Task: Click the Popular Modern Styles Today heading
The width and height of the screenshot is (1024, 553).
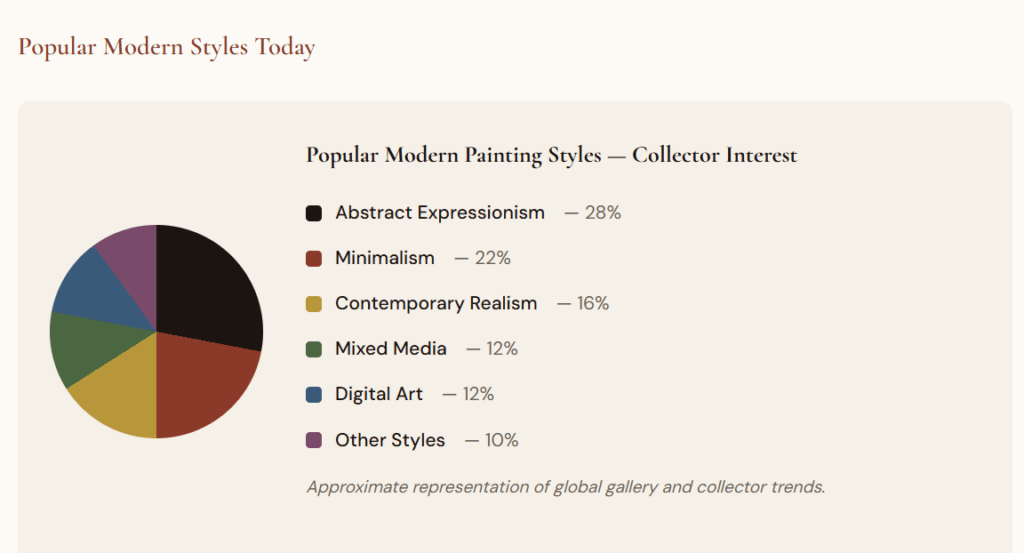Action: tap(166, 47)
